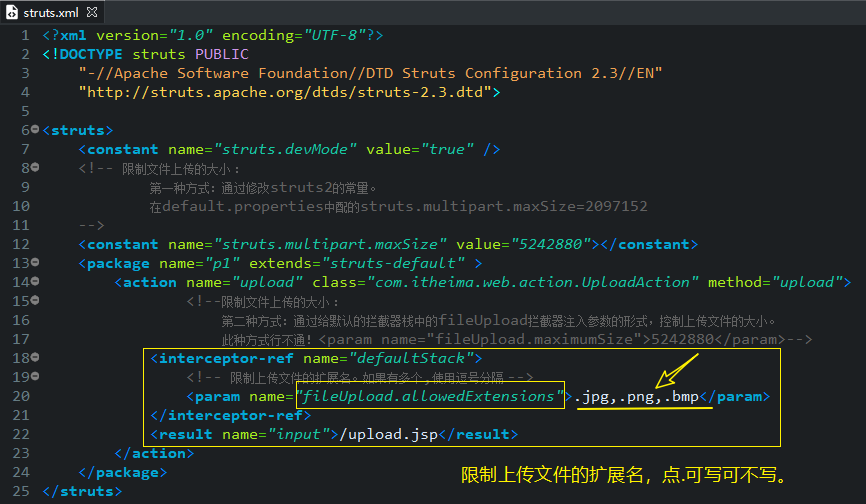Image resolution: width=866 pixels, height=504 pixels.
Task: Click line number 12 in the gutter
Action: pyautogui.click(x=20, y=244)
